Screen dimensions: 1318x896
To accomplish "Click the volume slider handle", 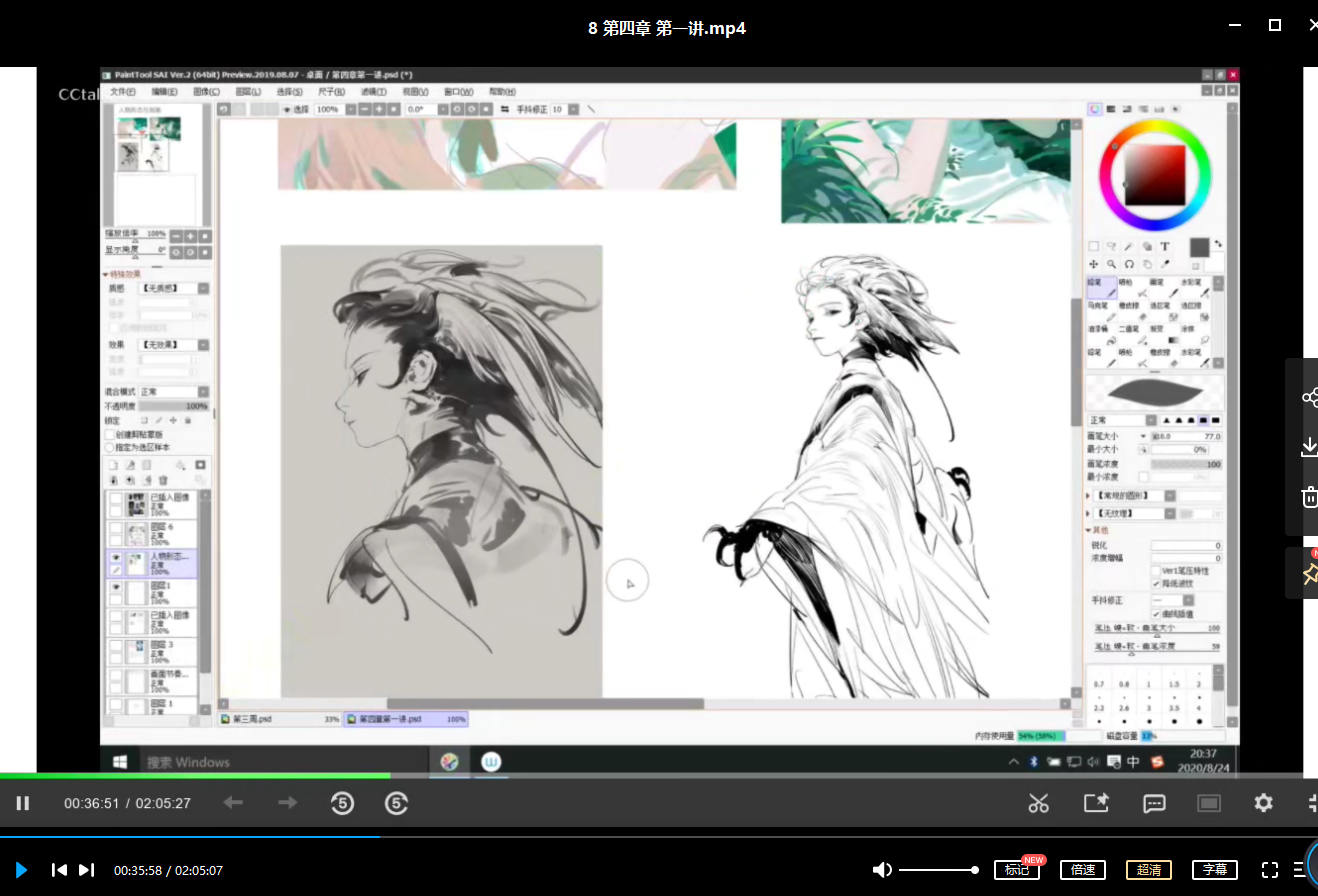I will tap(975, 870).
